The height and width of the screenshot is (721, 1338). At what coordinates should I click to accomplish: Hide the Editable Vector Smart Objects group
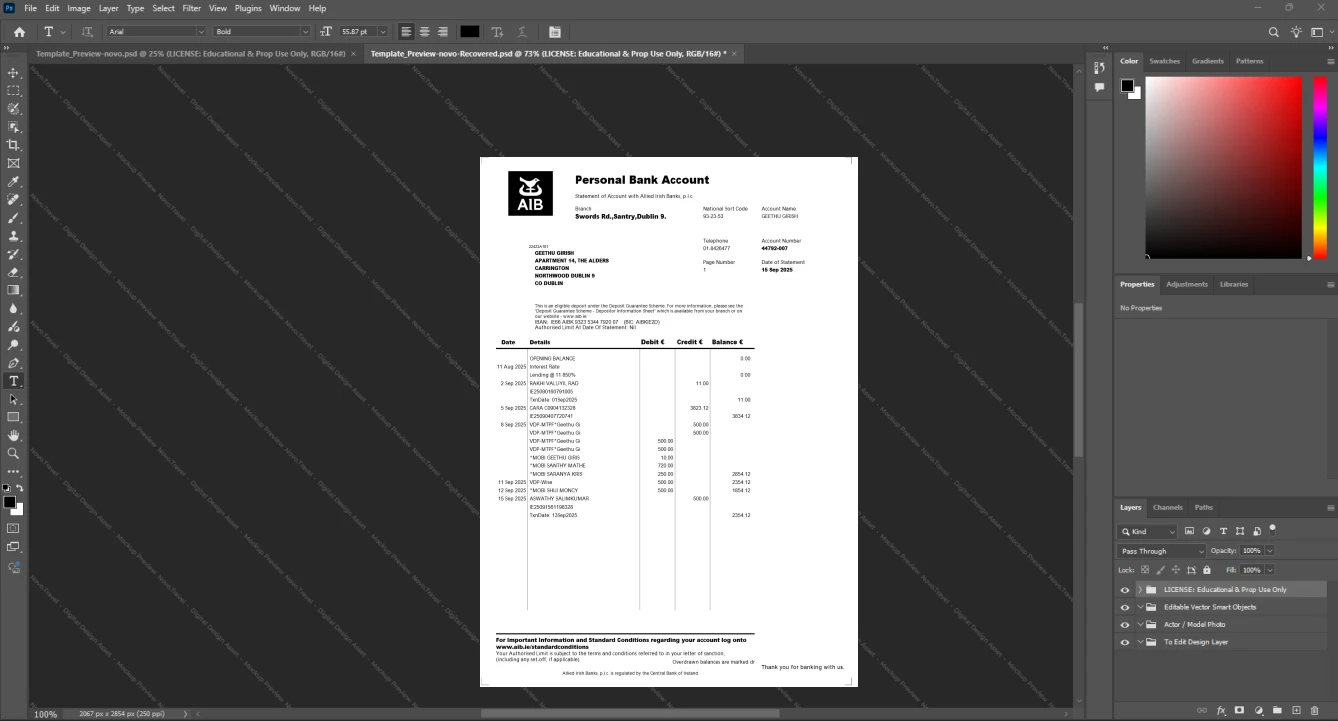click(1125, 607)
